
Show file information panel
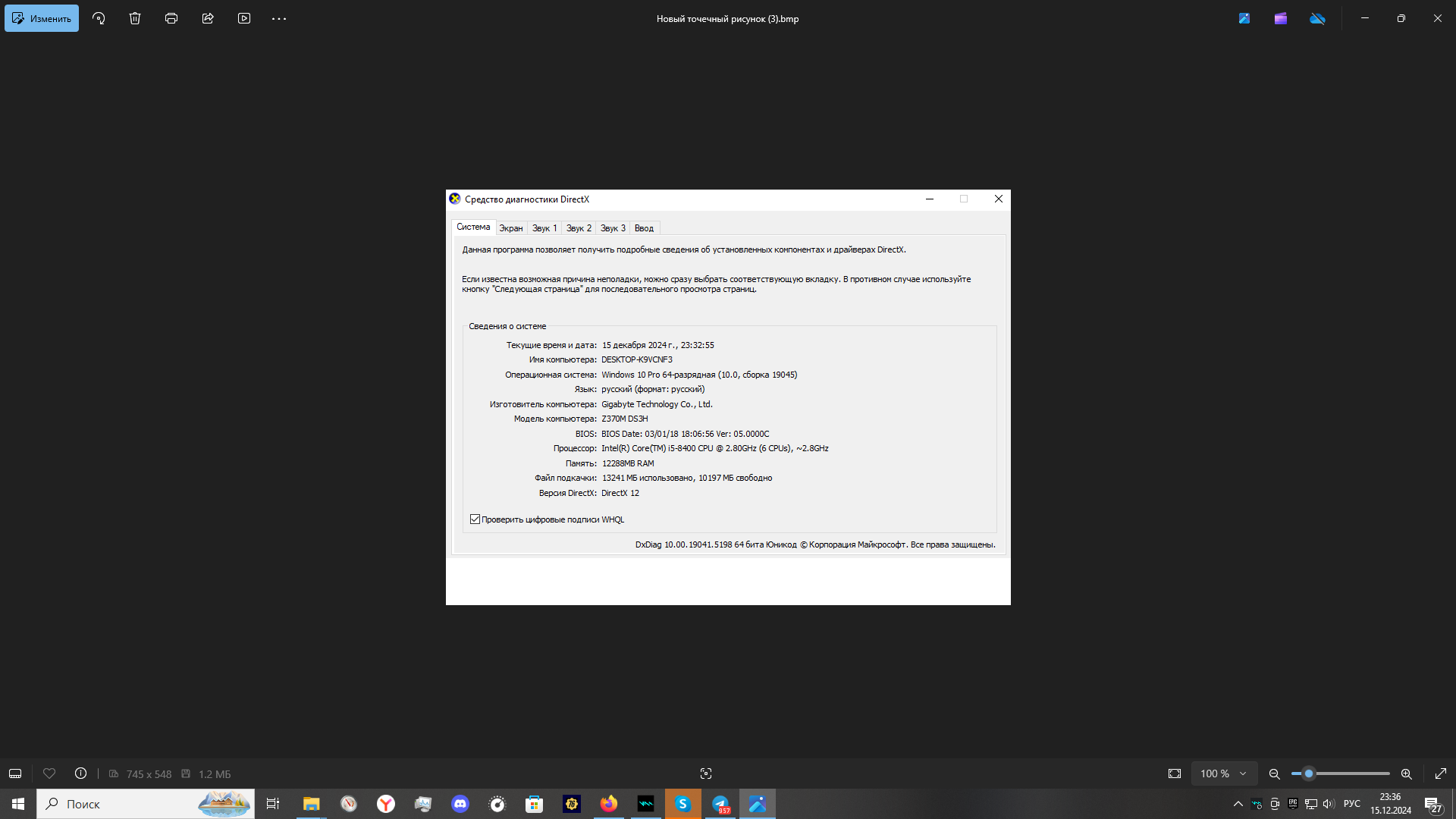tap(80, 773)
